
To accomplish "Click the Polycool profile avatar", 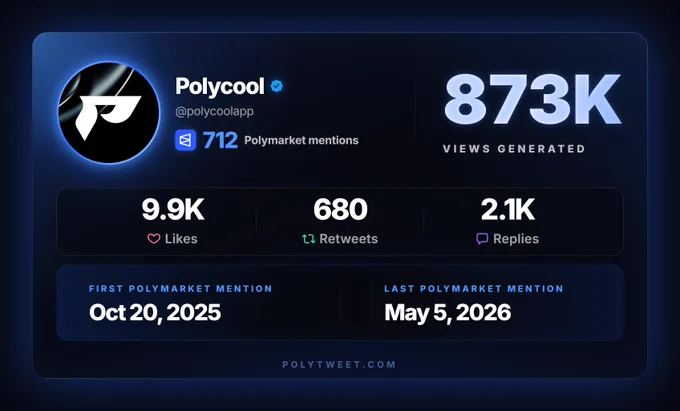I will pos(109,112).
